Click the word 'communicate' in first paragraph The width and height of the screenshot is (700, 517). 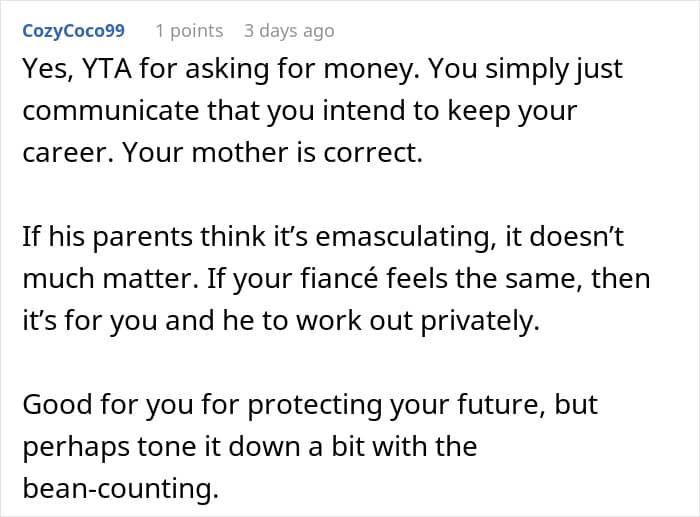110,111
